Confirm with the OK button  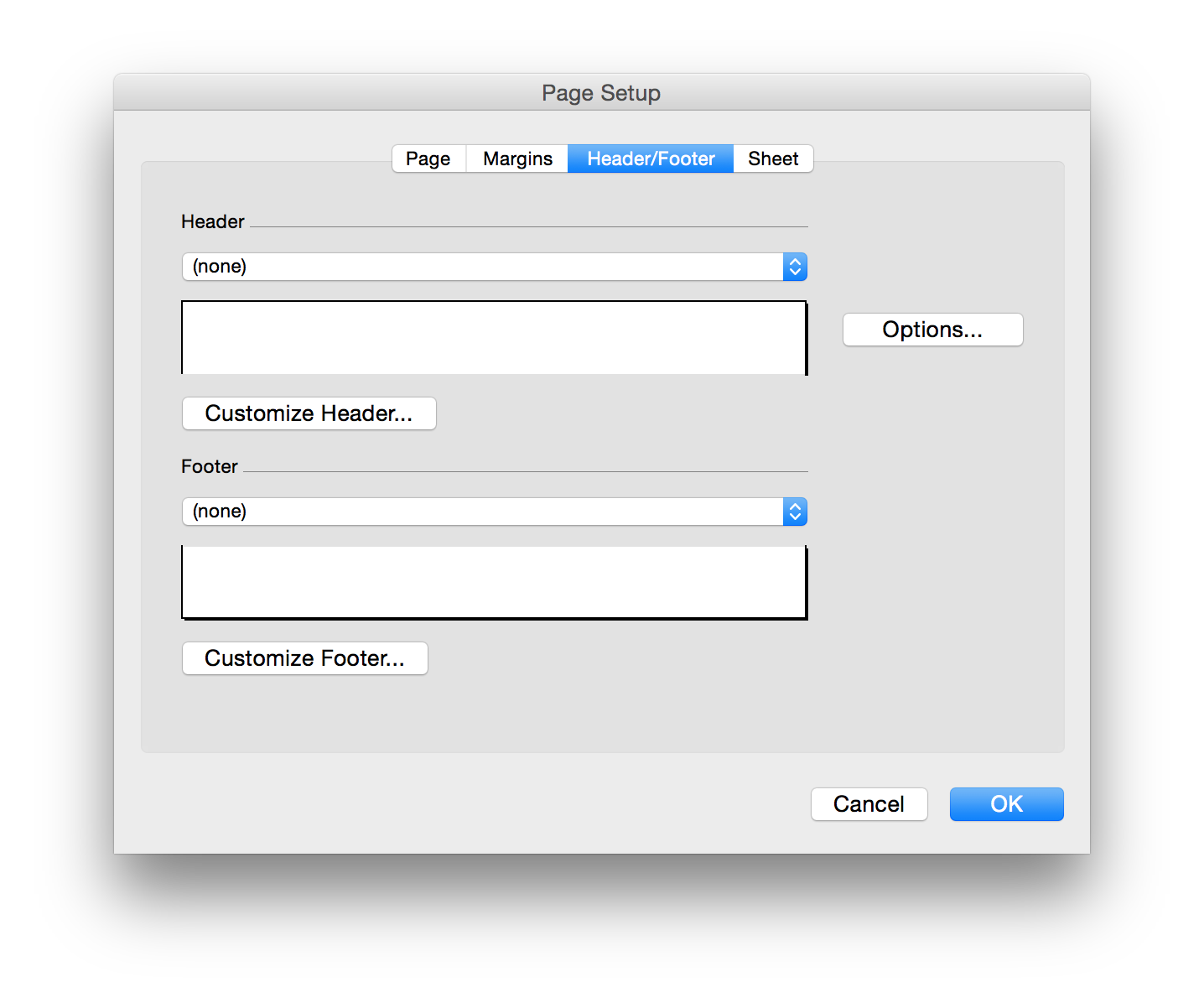[1006, 804]
